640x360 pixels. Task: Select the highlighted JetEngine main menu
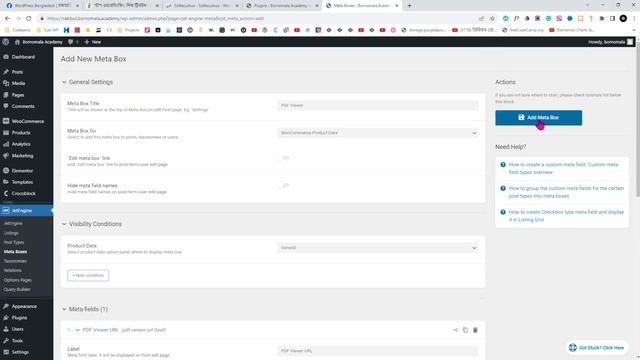[26, 211]
